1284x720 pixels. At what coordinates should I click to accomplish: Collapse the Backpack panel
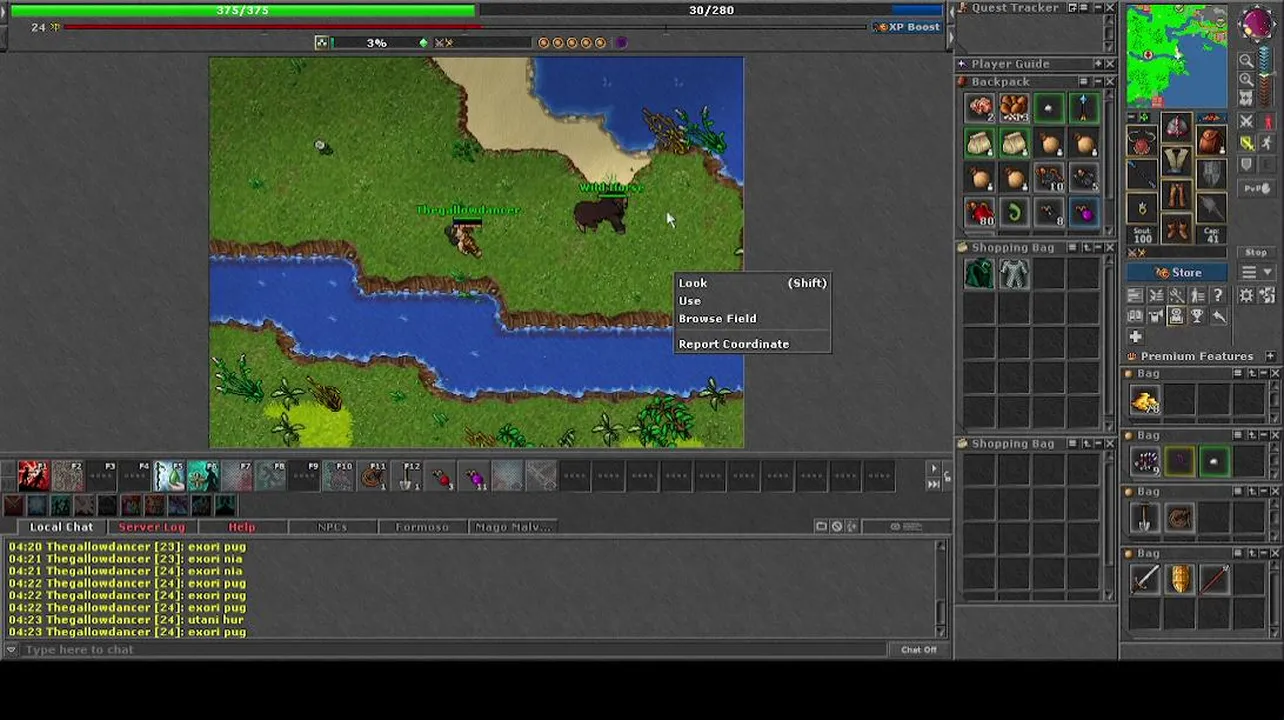[x=1096, y=82]
